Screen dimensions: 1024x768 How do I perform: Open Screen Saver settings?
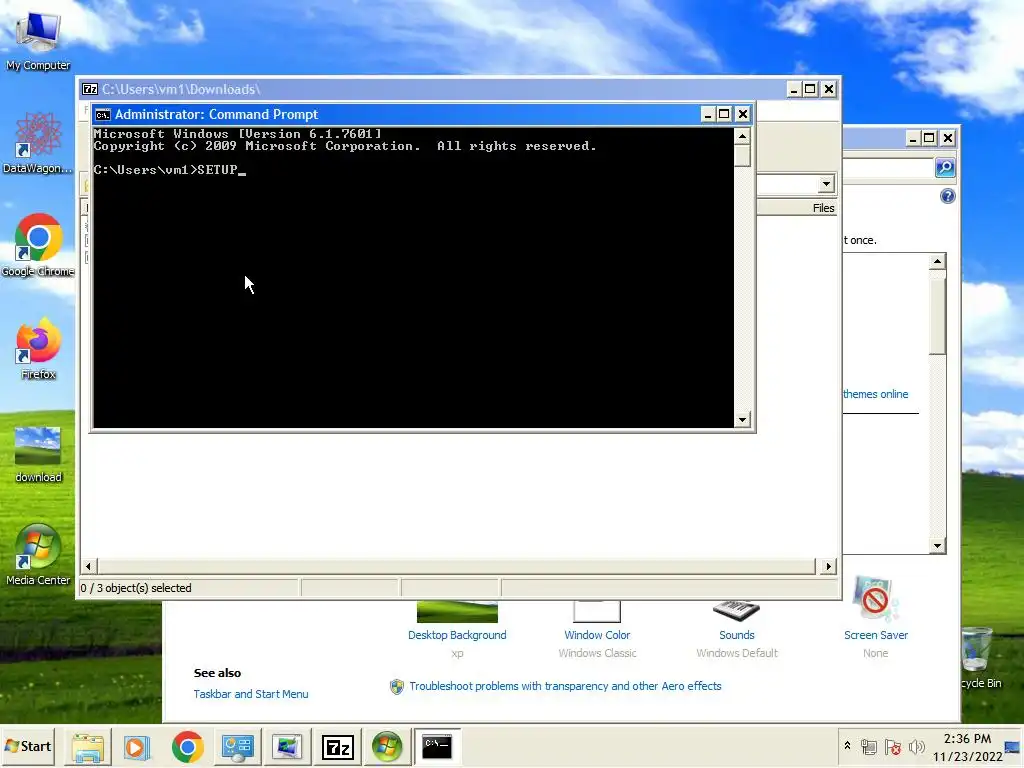(x=875, y=635)
